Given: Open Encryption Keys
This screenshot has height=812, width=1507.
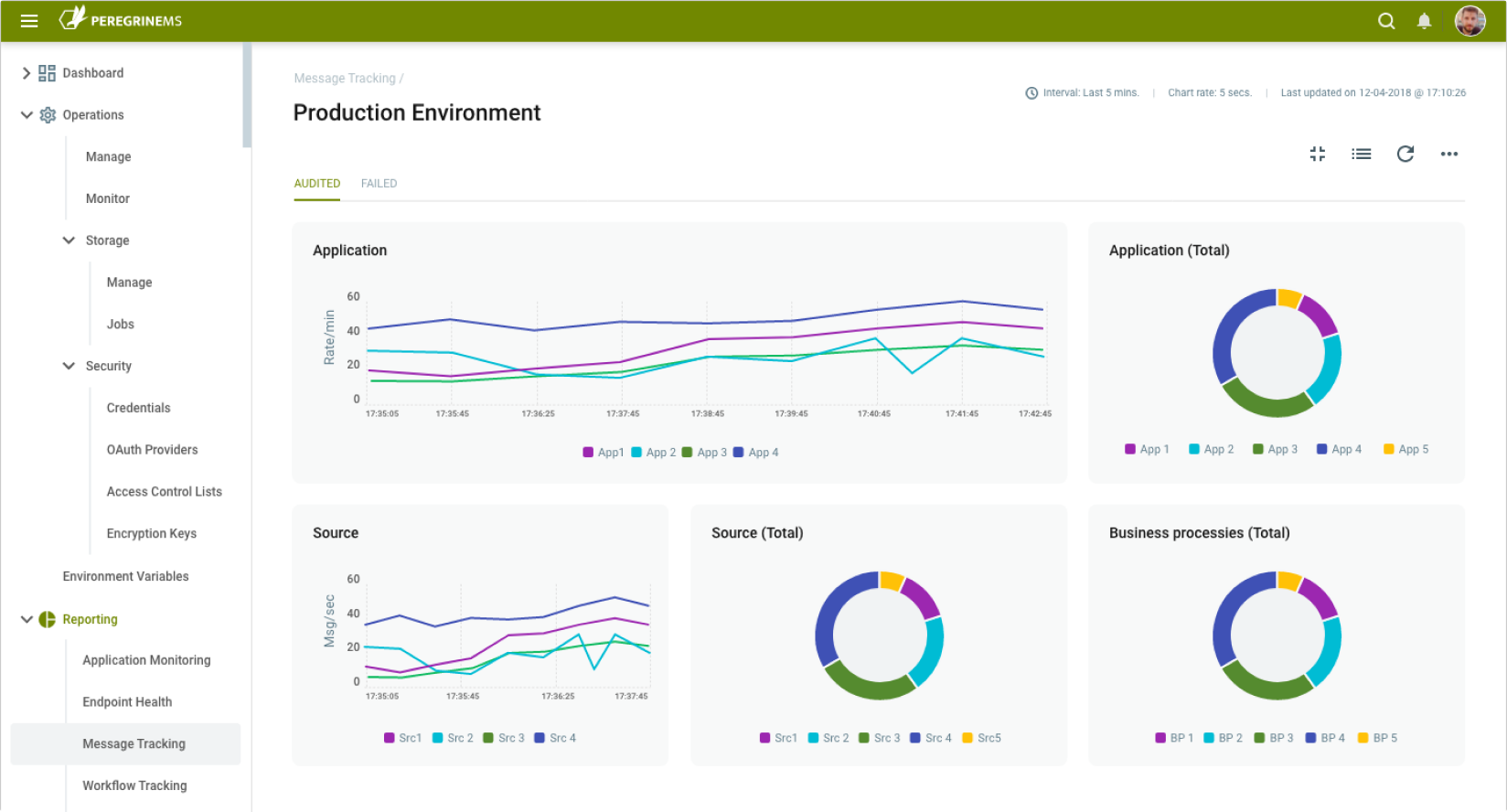Looking at the screenshot, I should pyautogui.click(x=151, y=534).
